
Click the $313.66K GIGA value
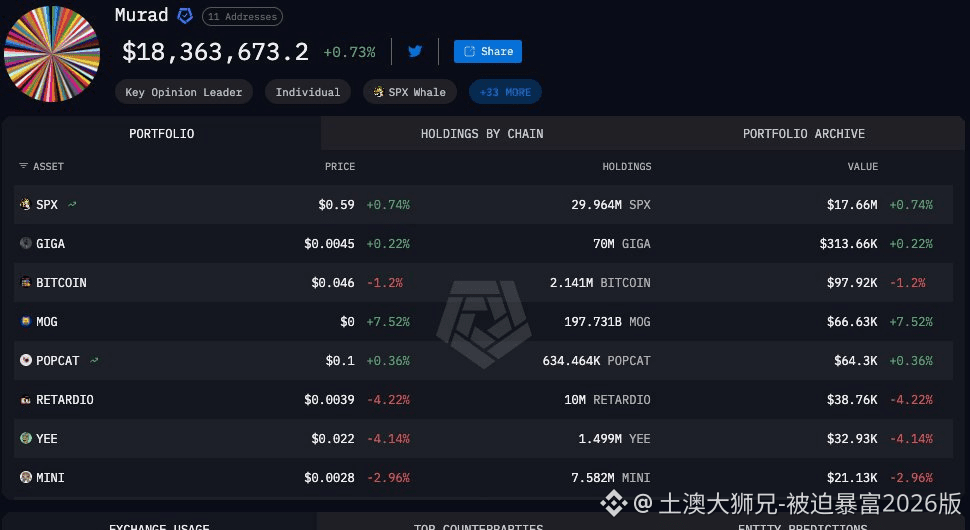848,244
